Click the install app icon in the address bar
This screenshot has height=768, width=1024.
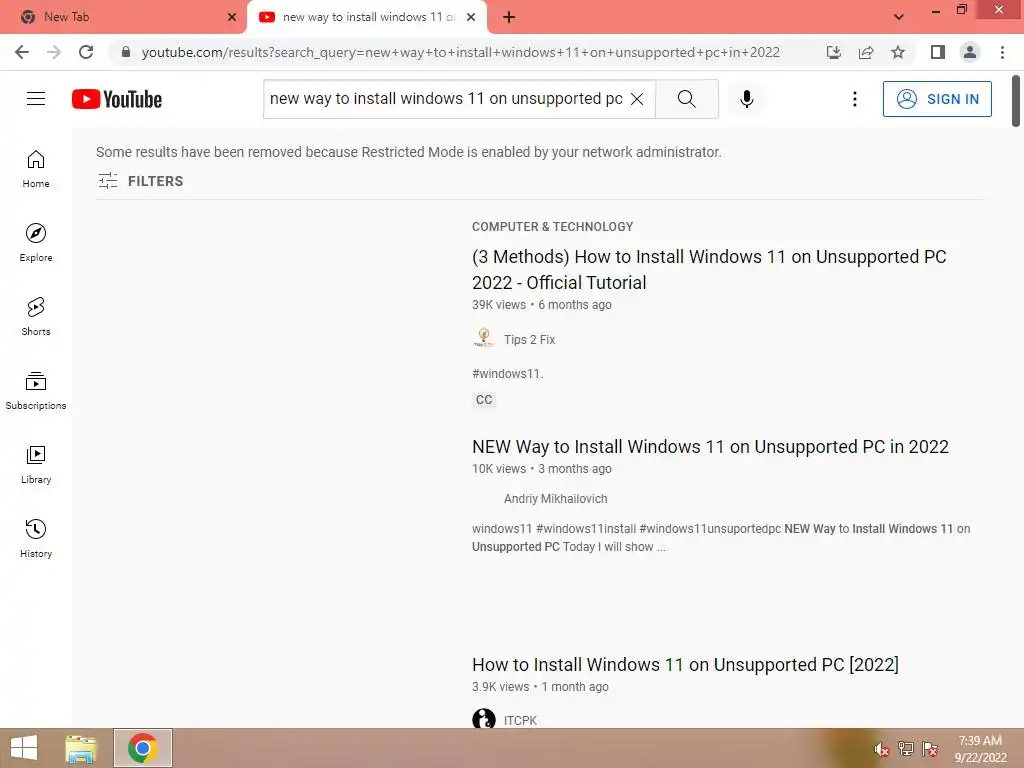[833, 52]
